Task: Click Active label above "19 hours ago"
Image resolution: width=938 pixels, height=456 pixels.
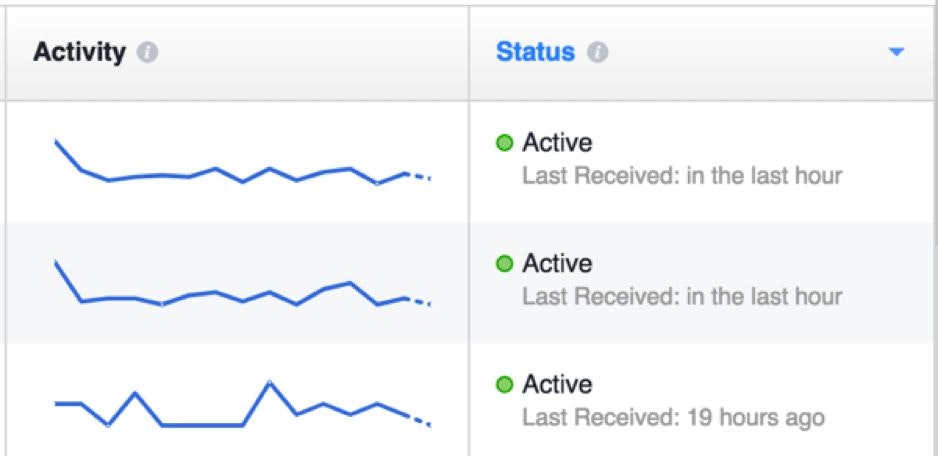Action: click(557, 385)
